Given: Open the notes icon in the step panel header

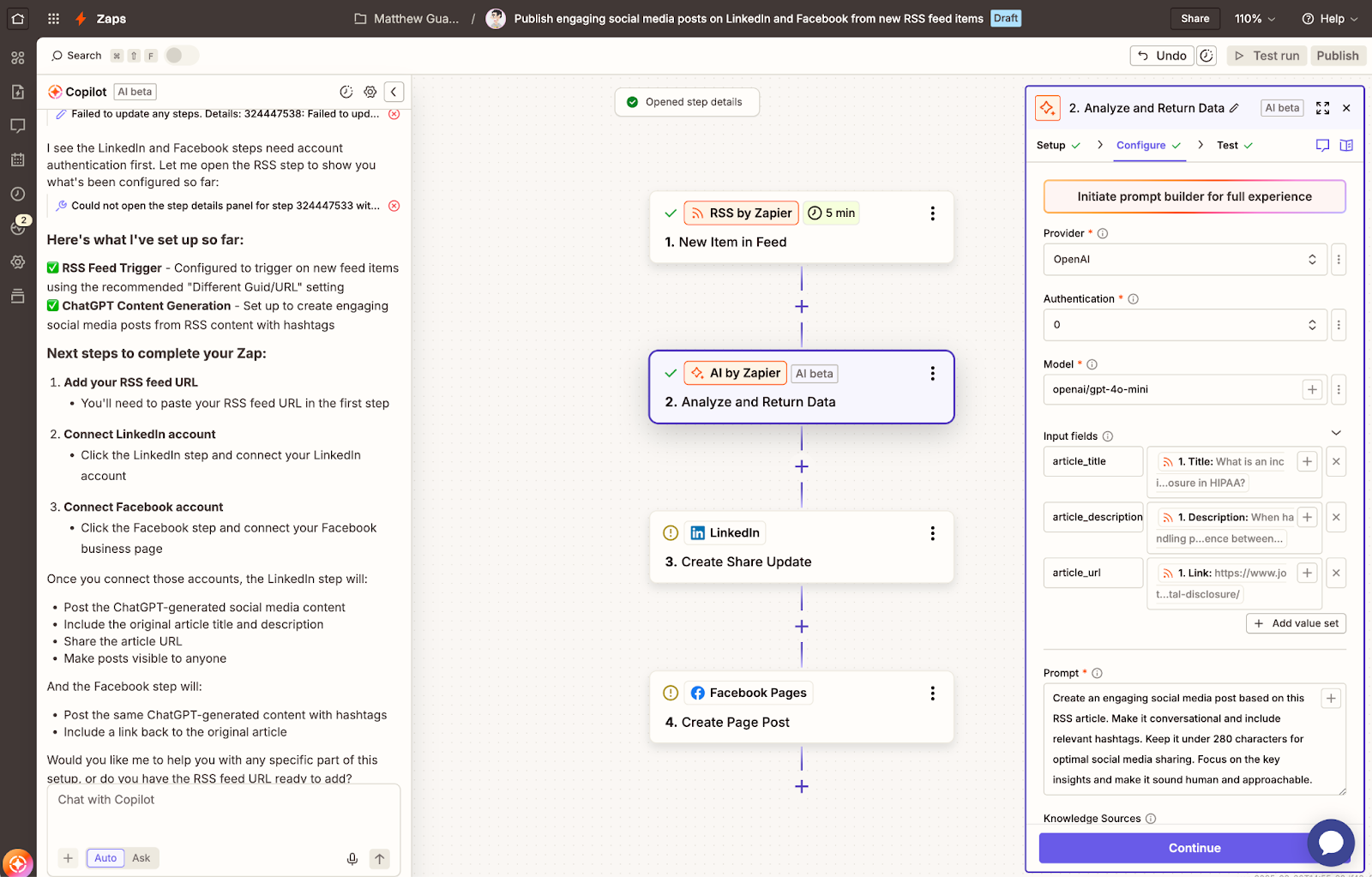Looking at the screenshot, I should click(1321, 145).
